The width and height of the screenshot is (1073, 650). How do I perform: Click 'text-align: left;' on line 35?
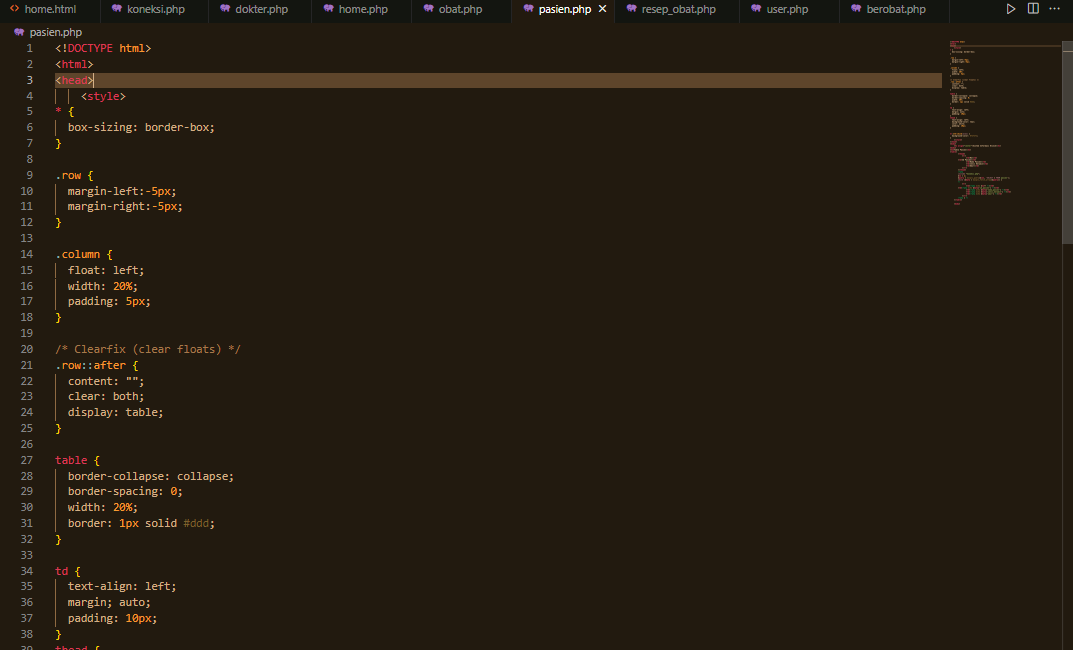tap(122, 586)
